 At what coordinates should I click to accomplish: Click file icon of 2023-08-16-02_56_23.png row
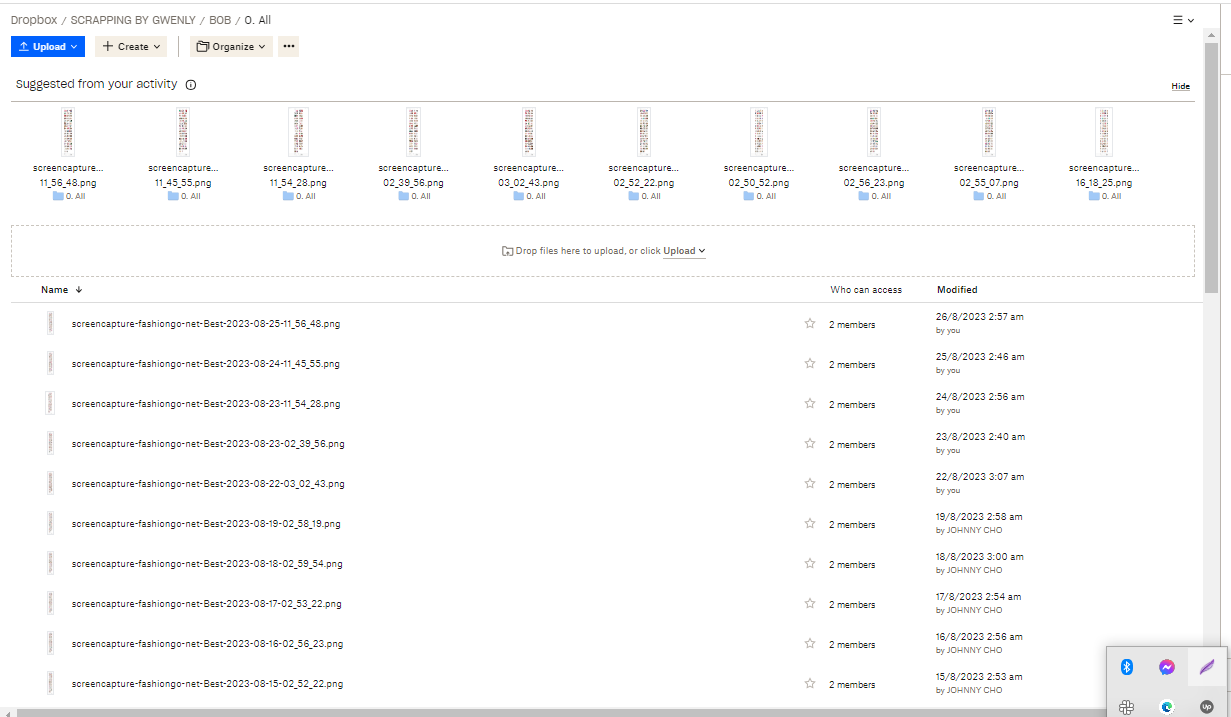[x=50, y=643]
